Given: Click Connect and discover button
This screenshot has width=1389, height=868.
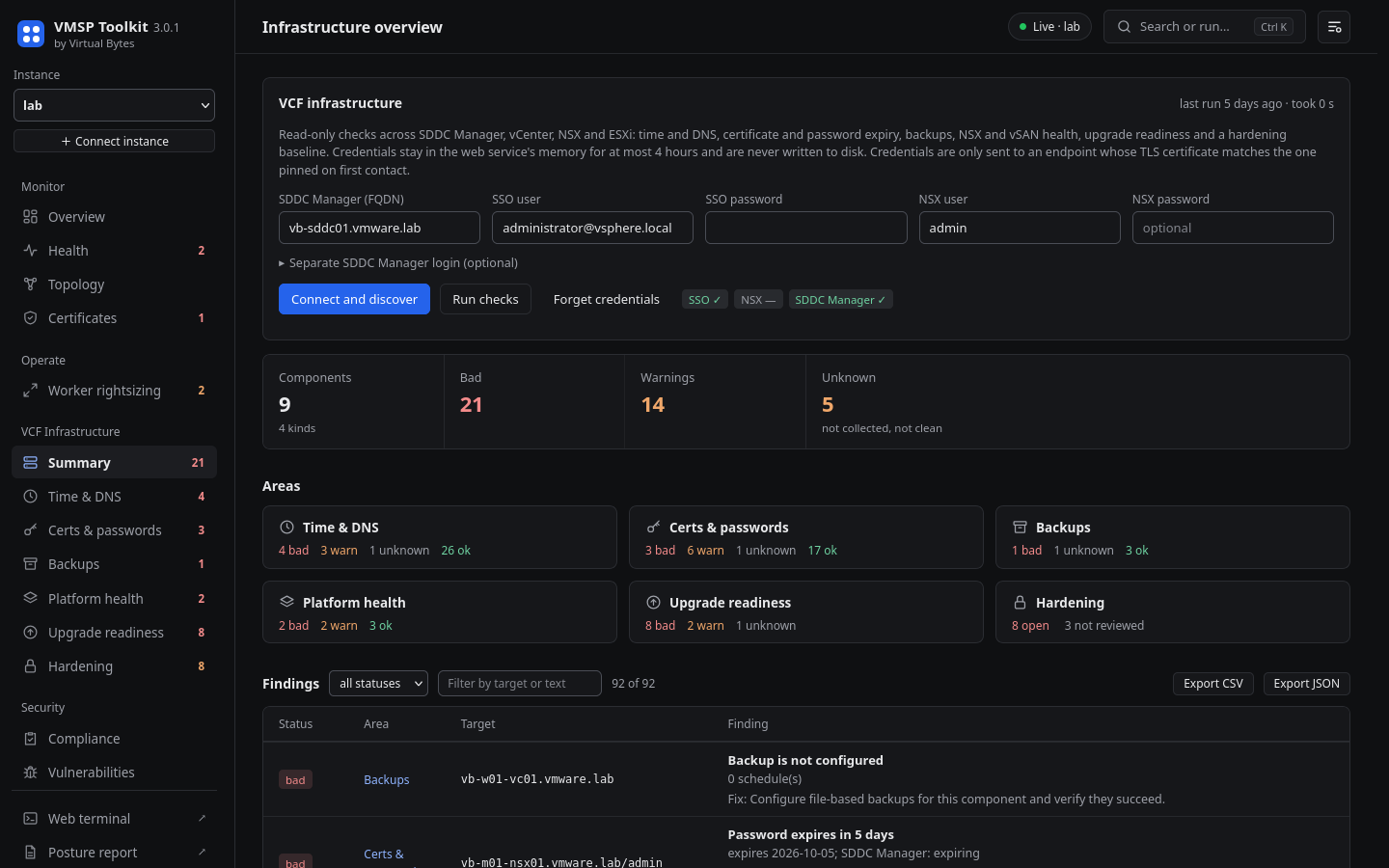Looking at the screenshot, I should pos(354,299).
